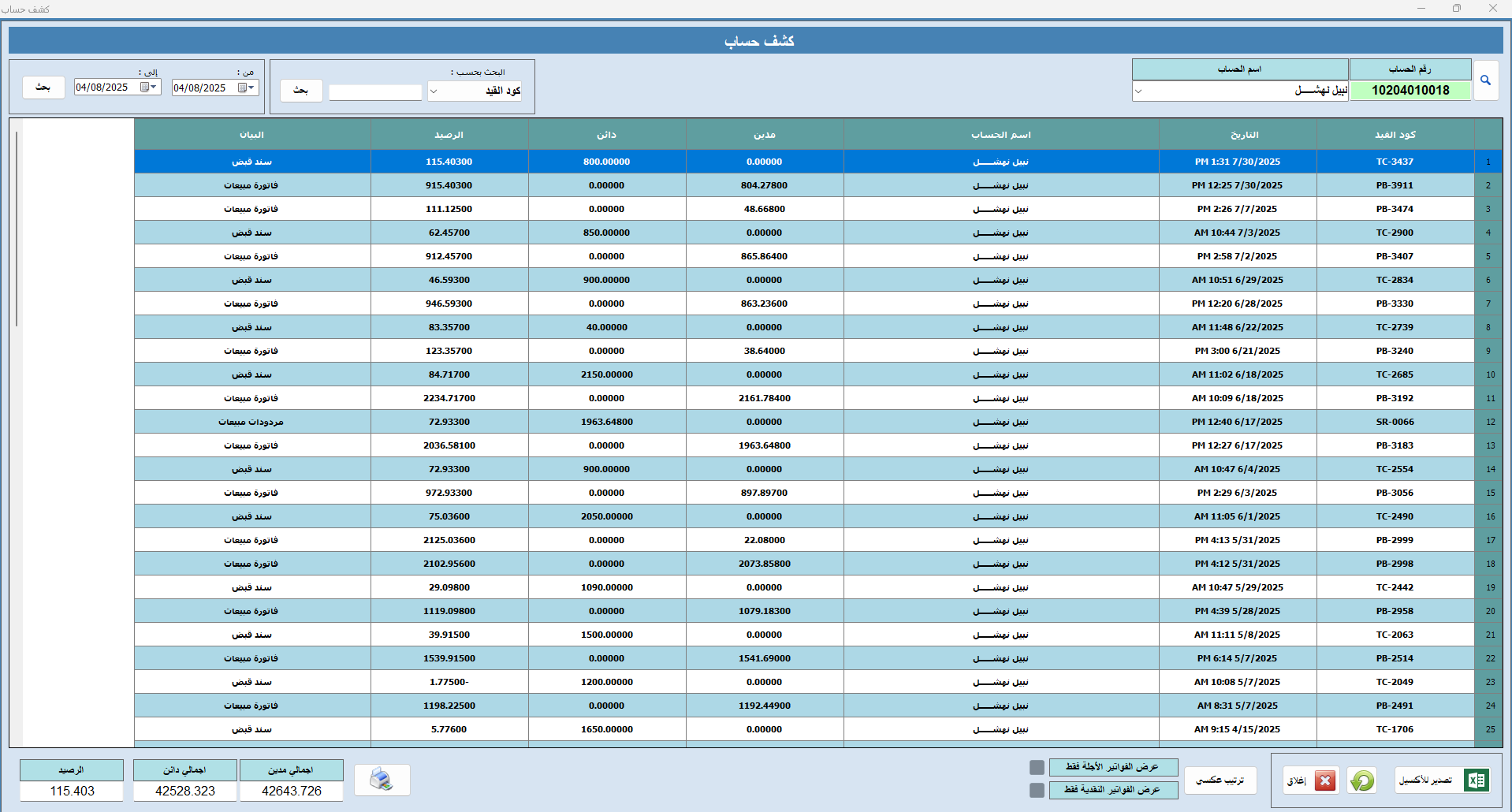Open the calendar picker for the 'من' date
1512x812 pixels.
243,88
